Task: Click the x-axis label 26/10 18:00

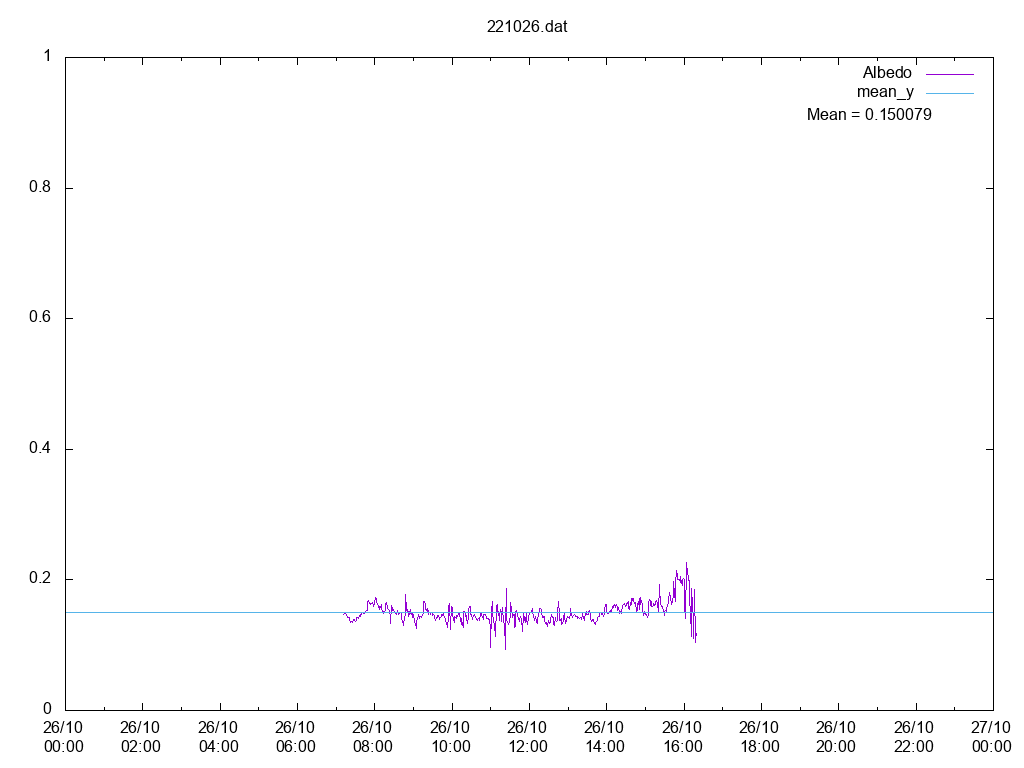Action: click(x=759, y=737)
